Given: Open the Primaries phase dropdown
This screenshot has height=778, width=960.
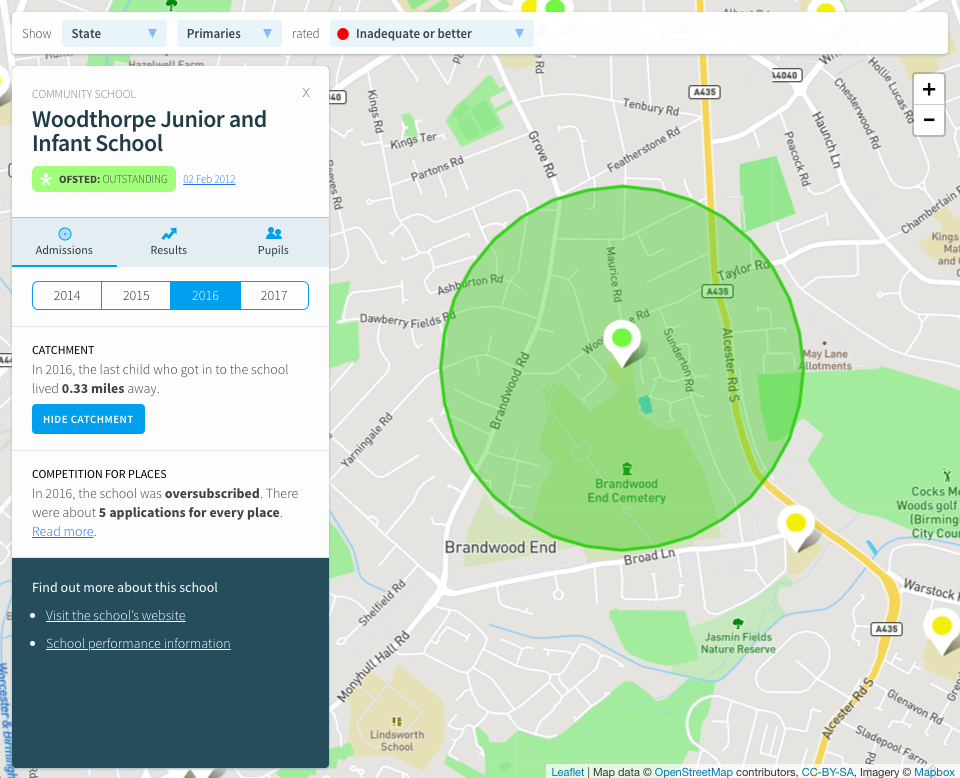Looking at the screenshot, I should coord(229,34).
